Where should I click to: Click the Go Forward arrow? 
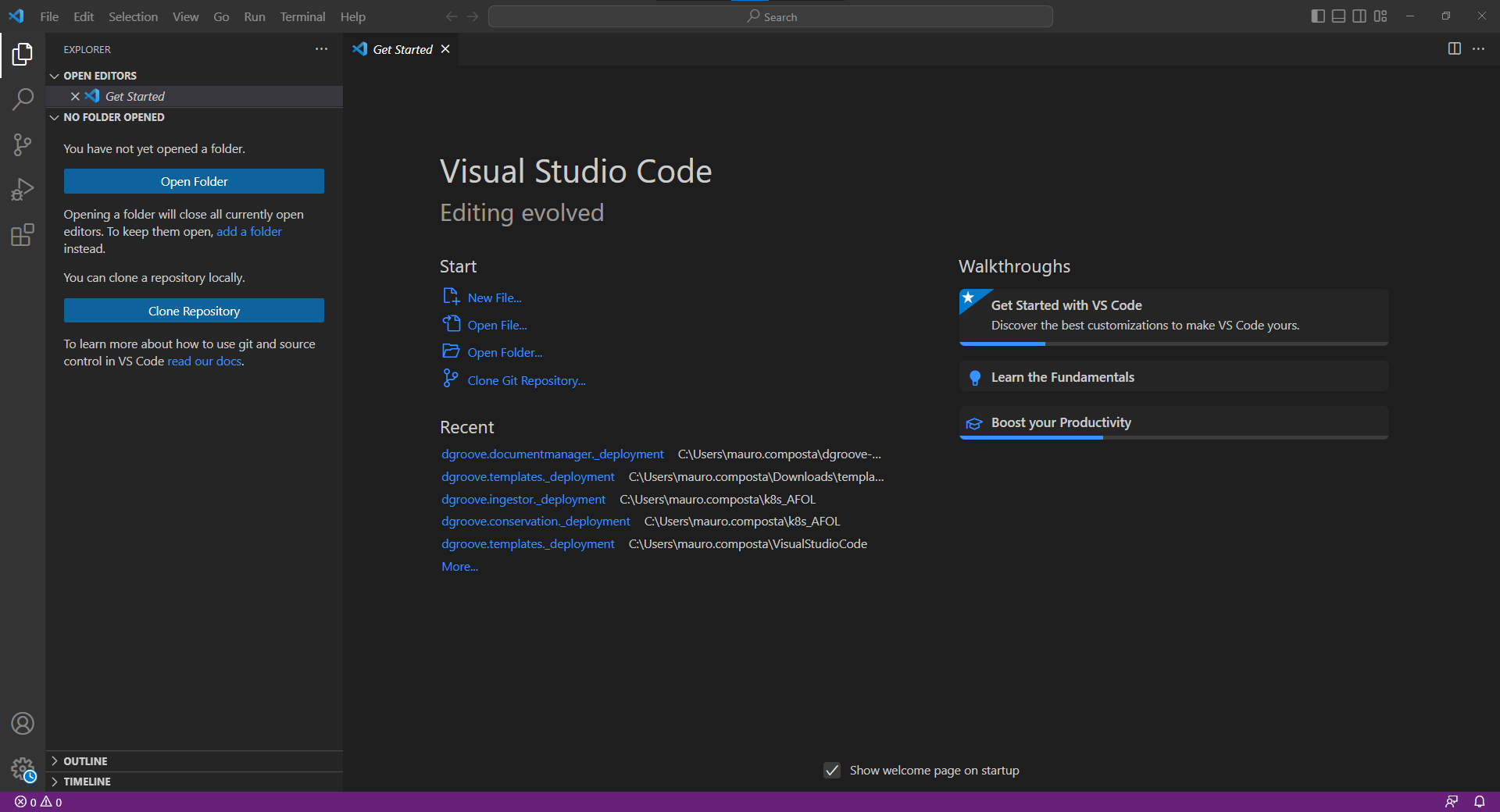(x=473, y=16)
